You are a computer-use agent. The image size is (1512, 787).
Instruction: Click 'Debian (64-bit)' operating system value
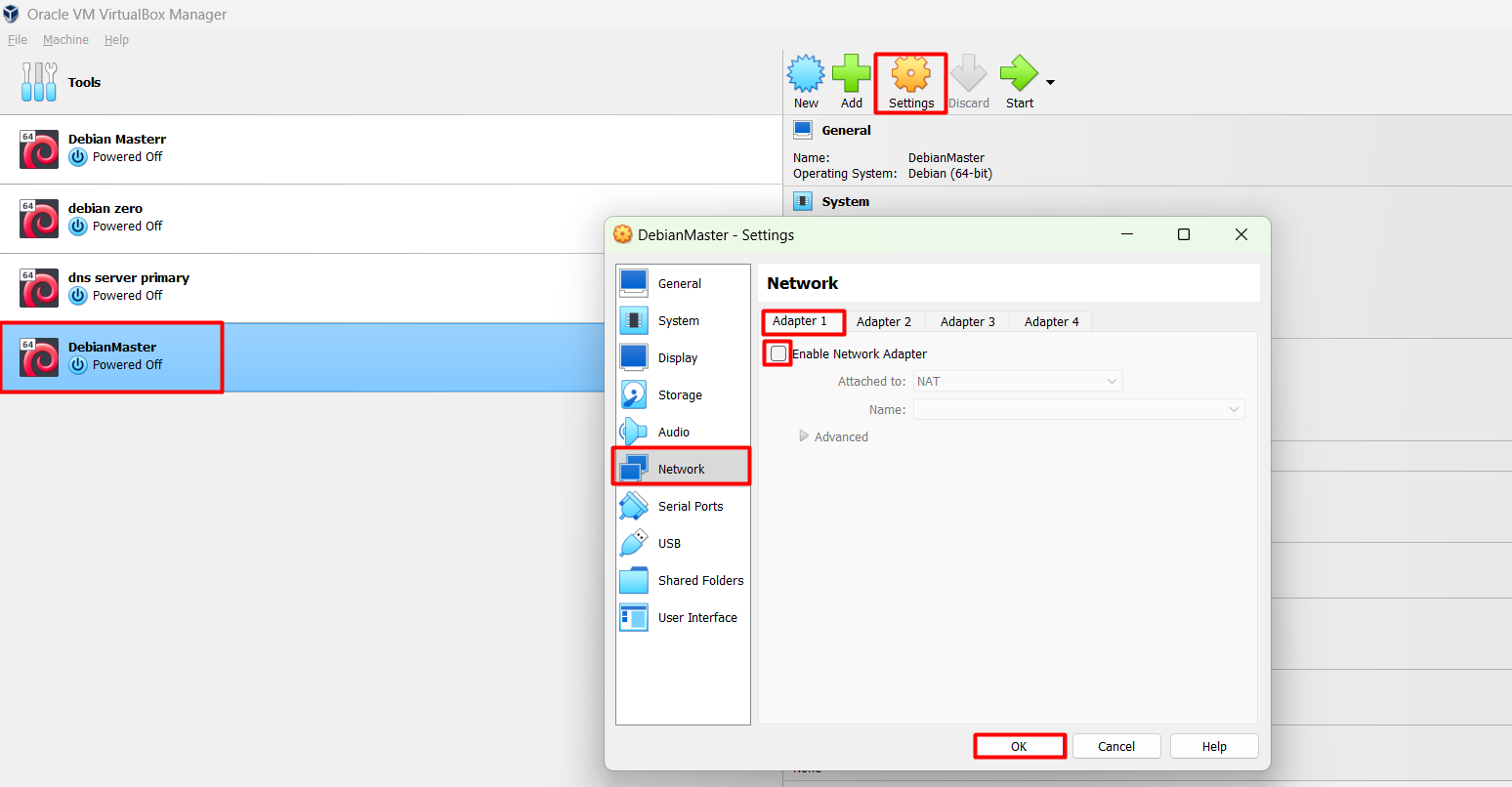click(950, 173)
